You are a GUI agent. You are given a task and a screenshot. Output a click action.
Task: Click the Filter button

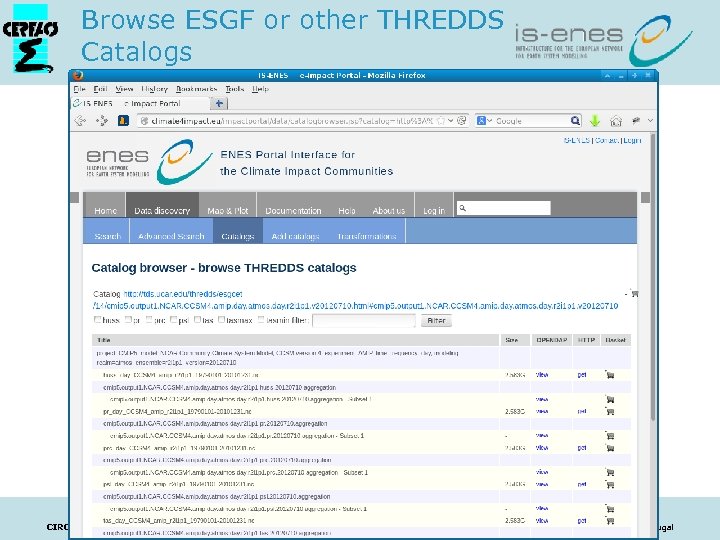(x=436, y=321)
